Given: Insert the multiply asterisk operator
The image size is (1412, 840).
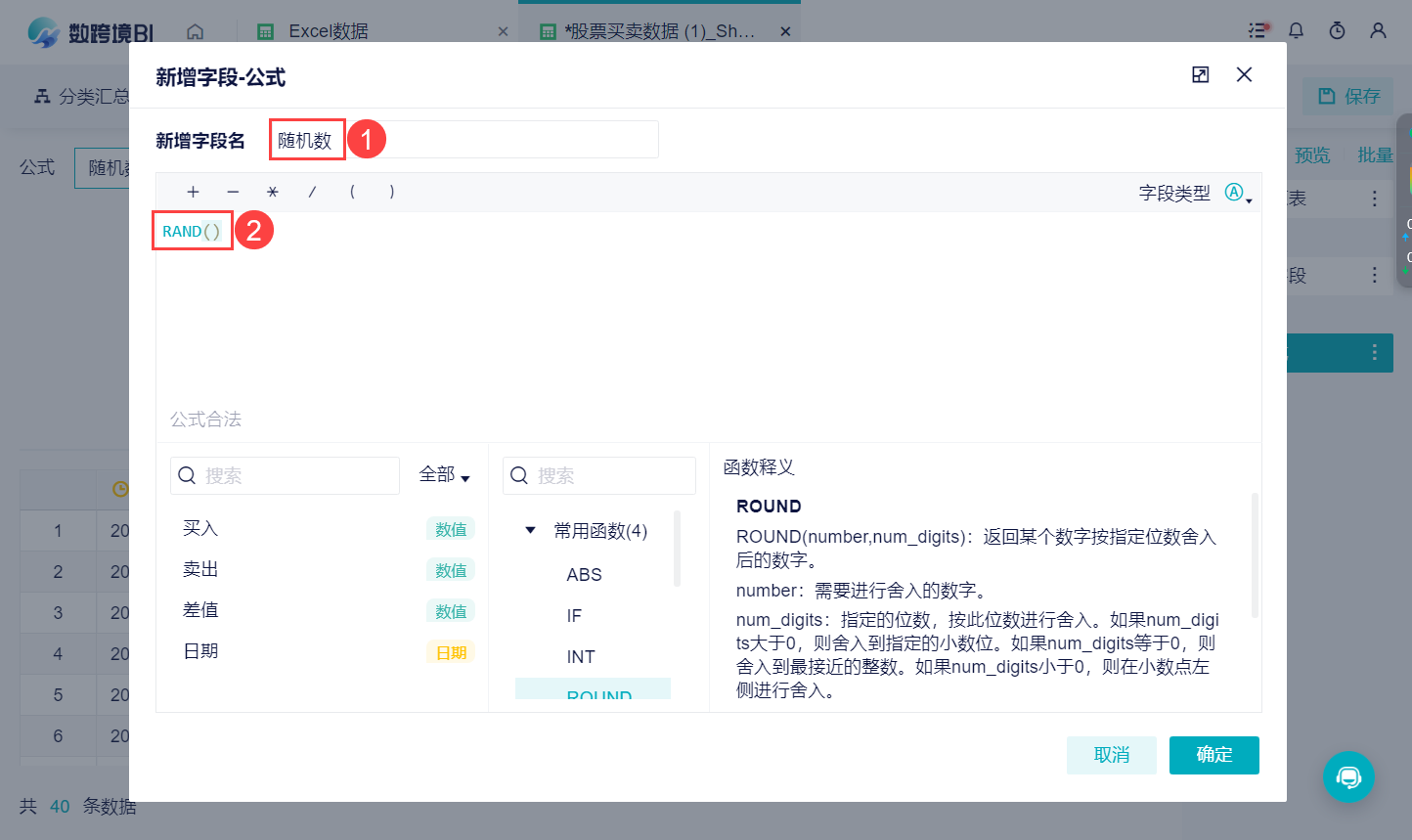Looking at the screenshot, I should (273, 192).
